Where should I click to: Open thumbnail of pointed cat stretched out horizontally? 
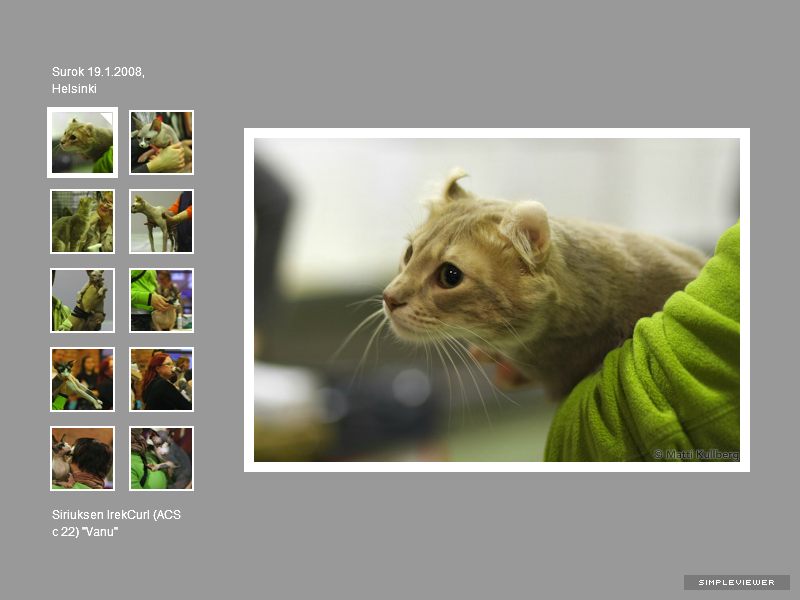[x=82, y=380]
